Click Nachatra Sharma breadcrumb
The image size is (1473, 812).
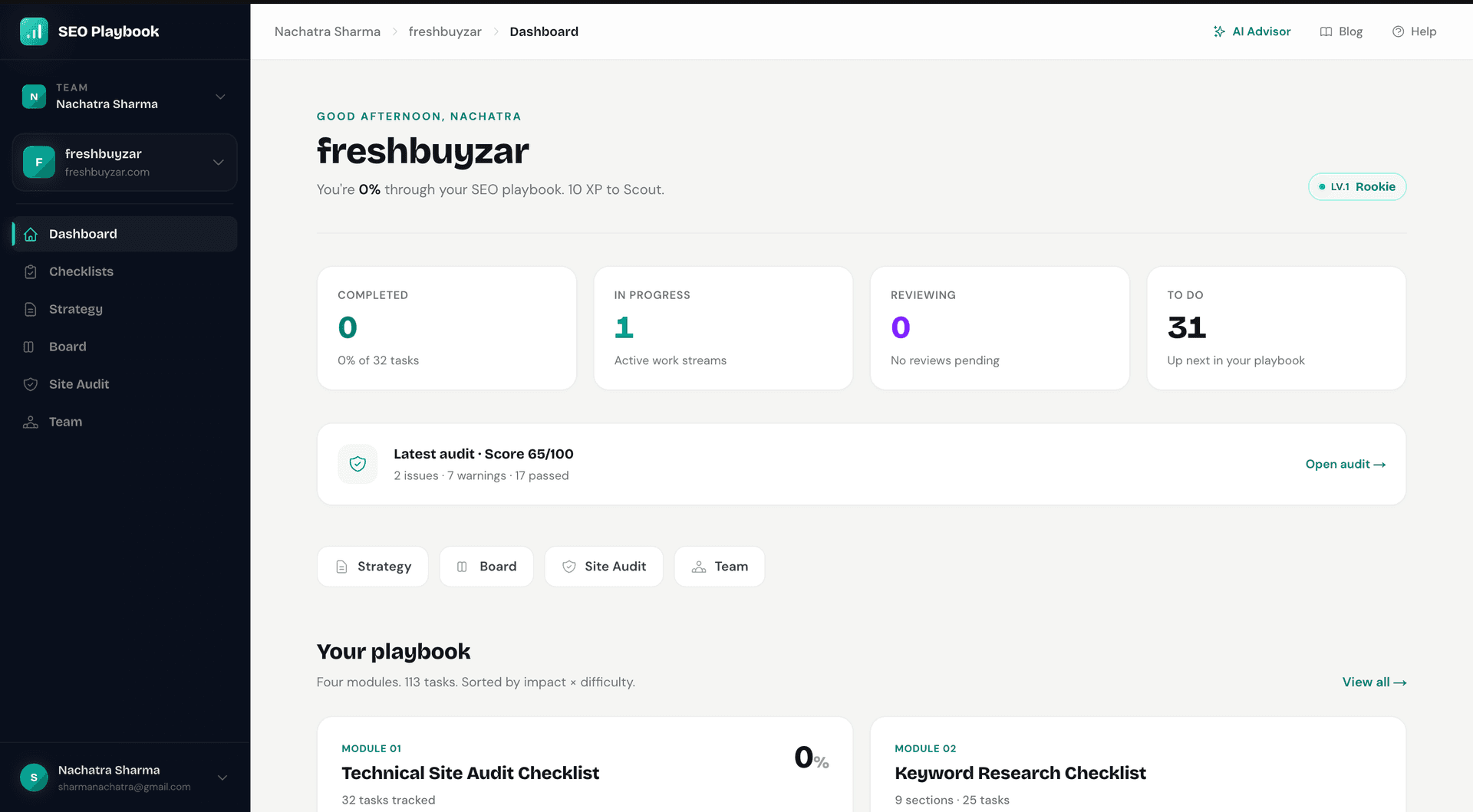pyautogui.click(x=328, y=31)
